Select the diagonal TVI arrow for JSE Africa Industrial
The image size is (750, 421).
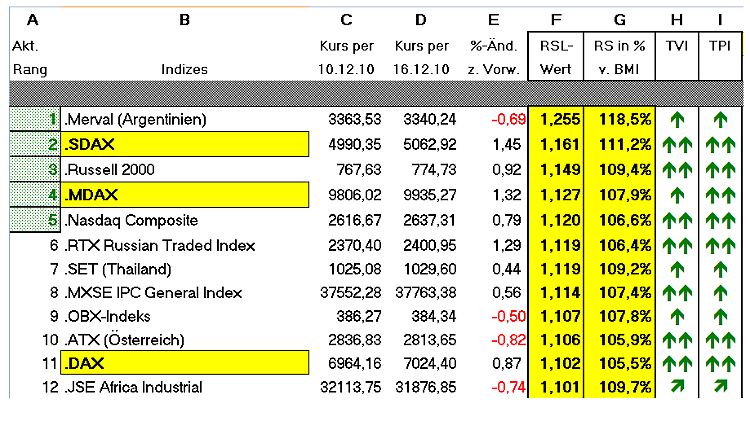676,388
